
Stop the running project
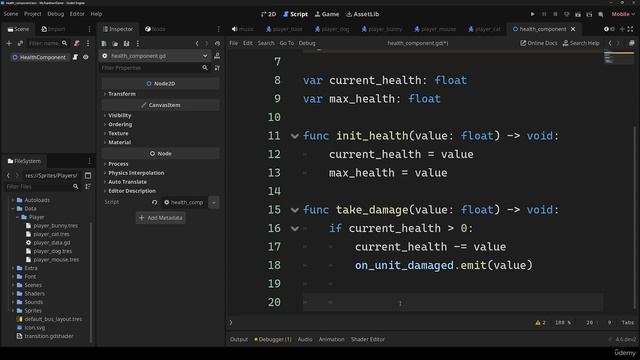coord(555,14)
